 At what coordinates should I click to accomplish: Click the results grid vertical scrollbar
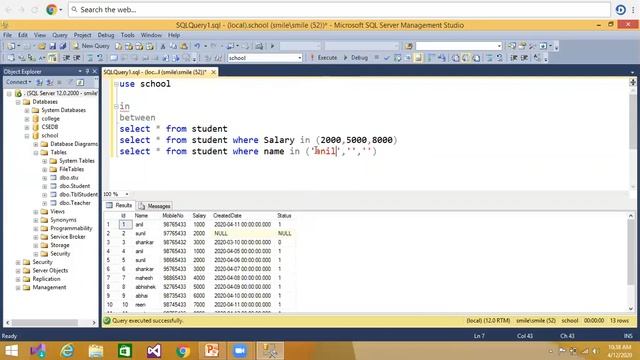pos(631,262)
